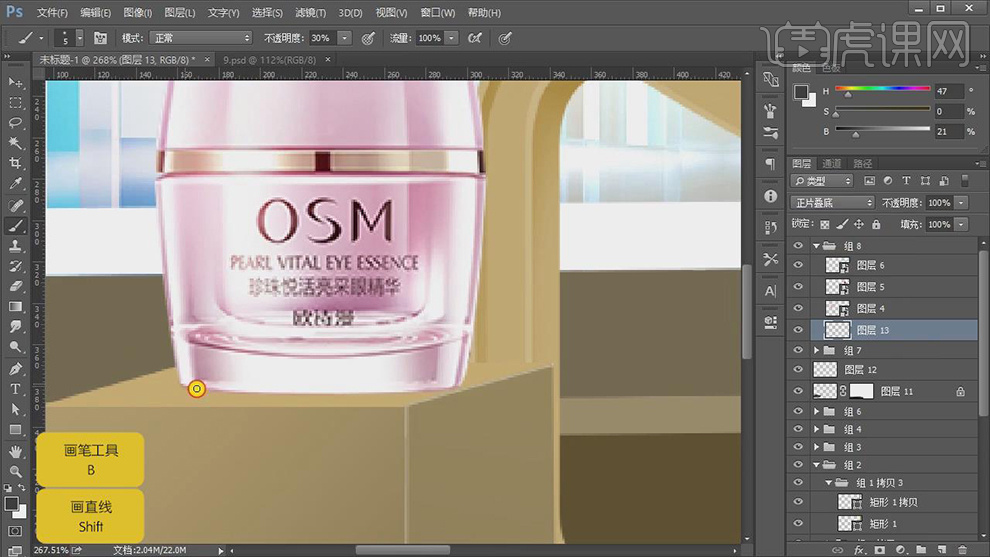
Task: Click the brush opacity 30% field
Action: 321,38
